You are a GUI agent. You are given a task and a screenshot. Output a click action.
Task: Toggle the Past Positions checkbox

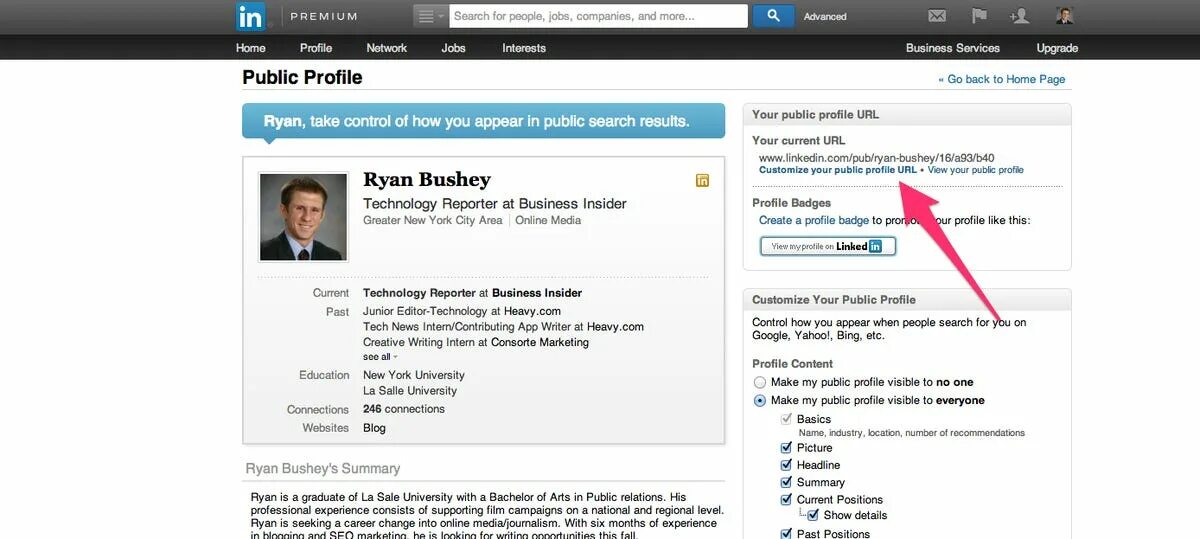pyautogui.click(x=786, y=533)
